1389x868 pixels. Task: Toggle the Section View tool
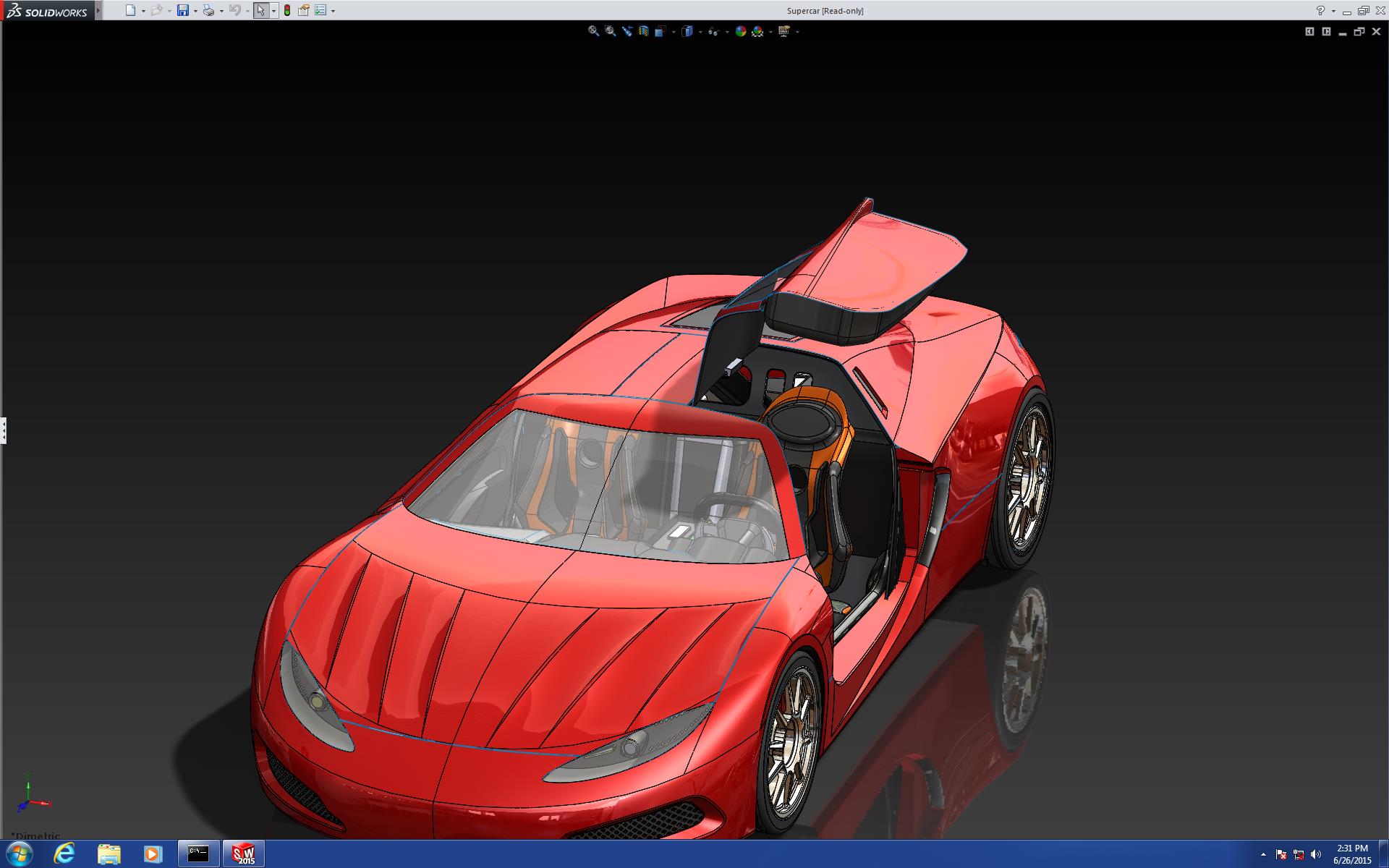coord(644,31)
